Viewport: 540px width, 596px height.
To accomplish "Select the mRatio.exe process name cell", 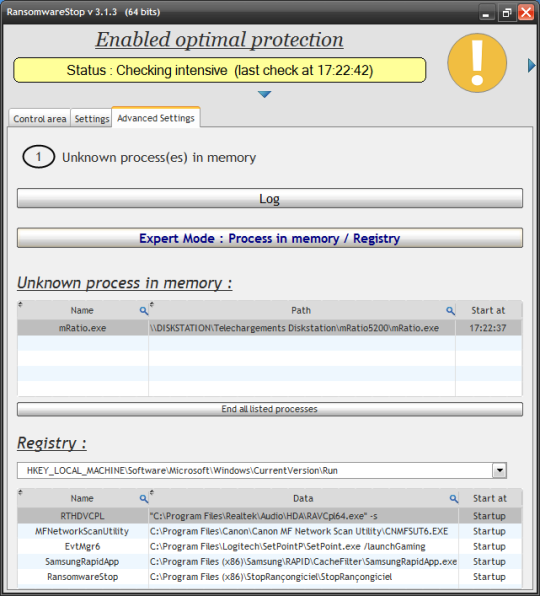I will pyautogui.click(x=82, y=328).
